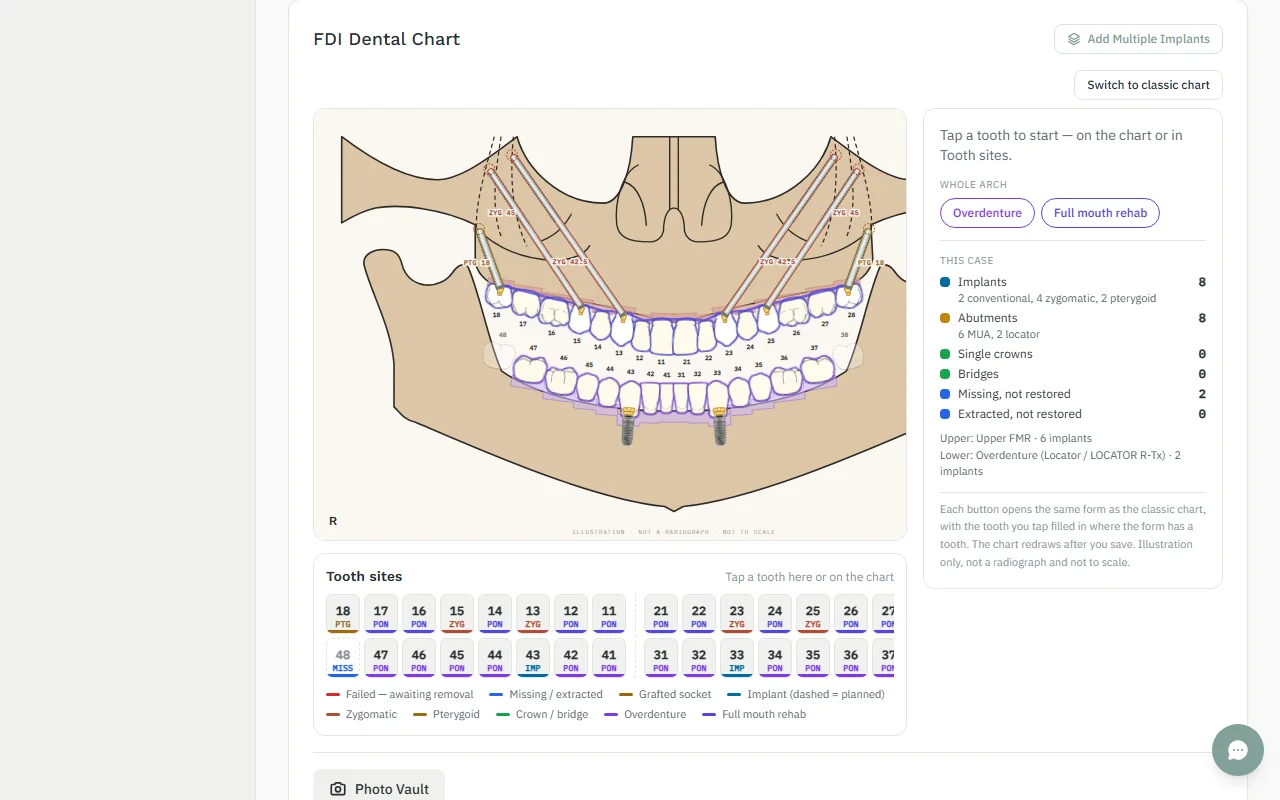Click the right lower implant on chart
Image resolution: width=1280 pixels, height=800 pixels.
click(x=719, y=425)
